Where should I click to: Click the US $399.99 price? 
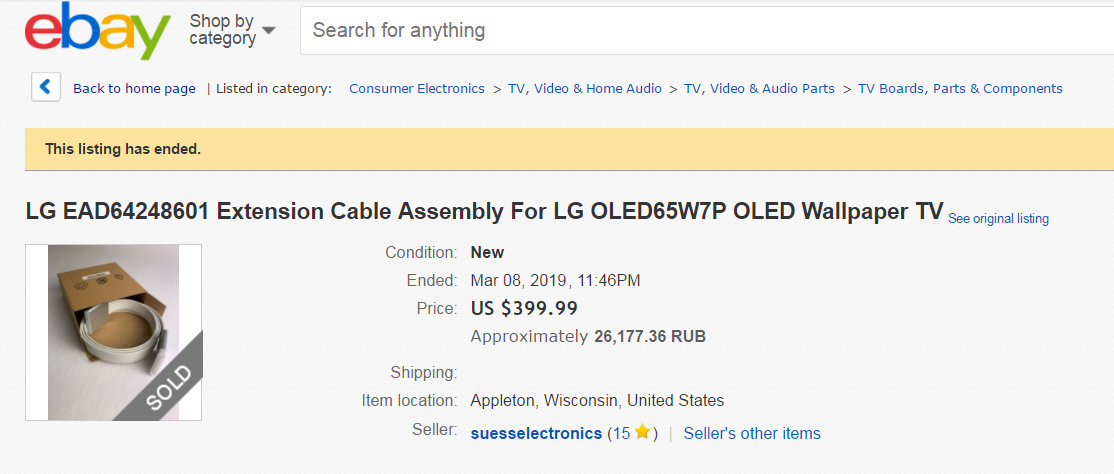click(x=524, y=308)
